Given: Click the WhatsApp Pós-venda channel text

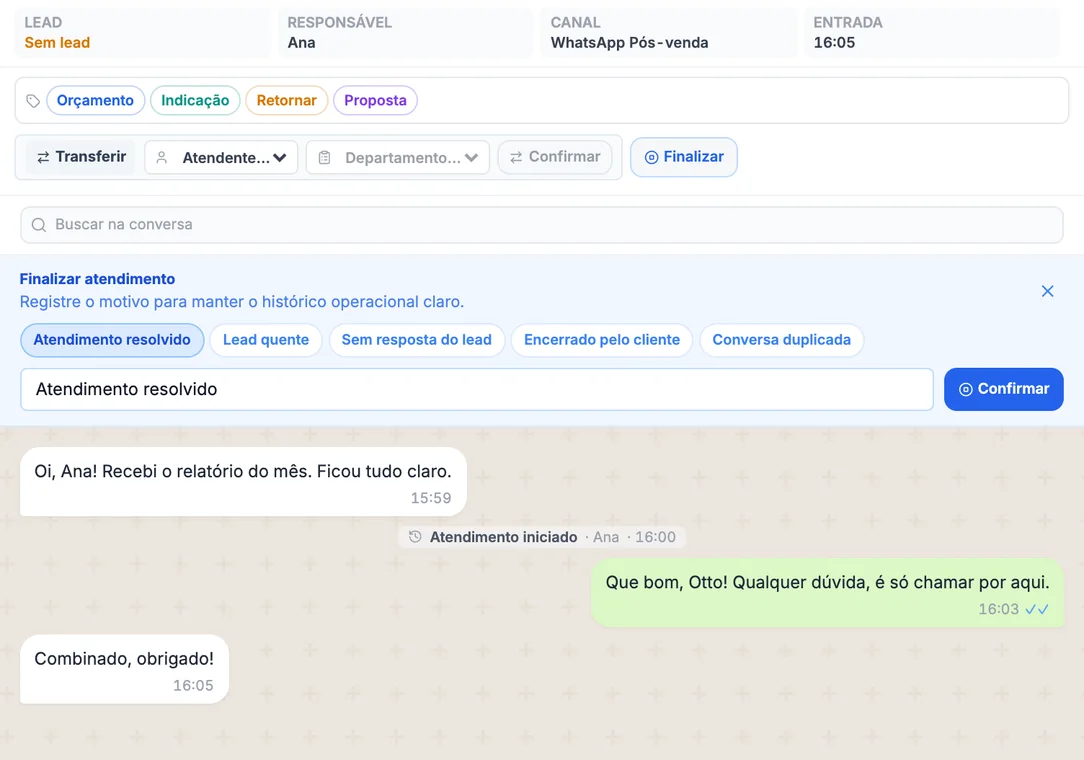Looking at the screenshot, I should coord(629,43).
